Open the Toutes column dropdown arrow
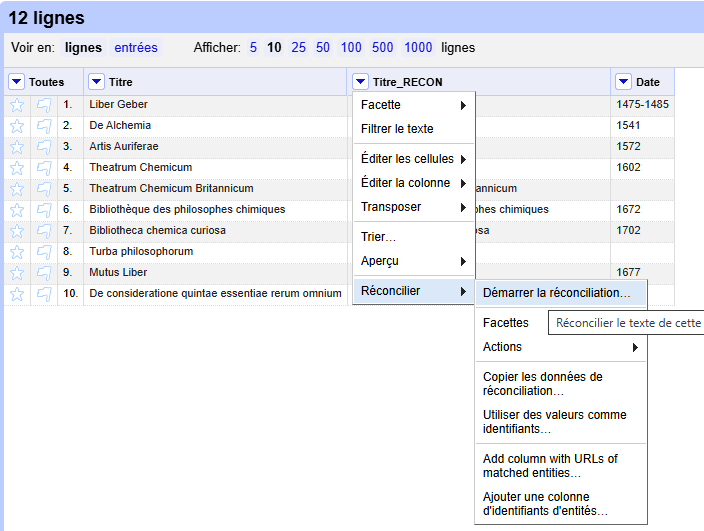Screen dimensions: 704x531 17,82
